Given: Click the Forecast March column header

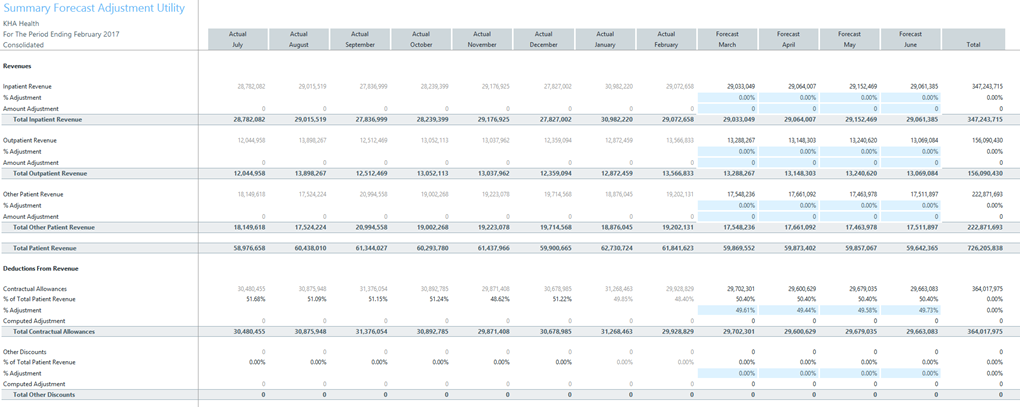Looking at the screenshot, I should click(x=729, y=39).
